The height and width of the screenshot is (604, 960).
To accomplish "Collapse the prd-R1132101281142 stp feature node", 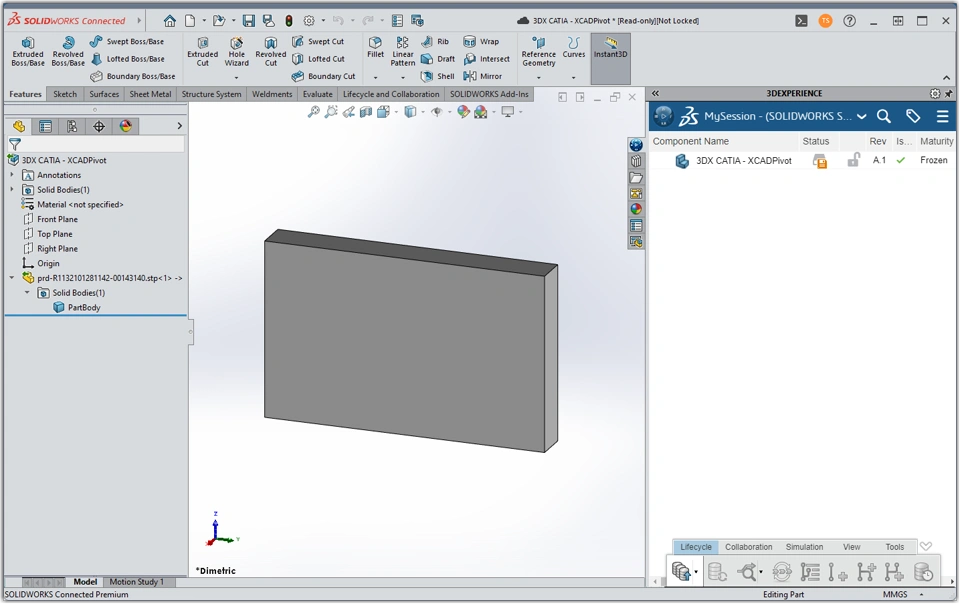I will 12,278.
